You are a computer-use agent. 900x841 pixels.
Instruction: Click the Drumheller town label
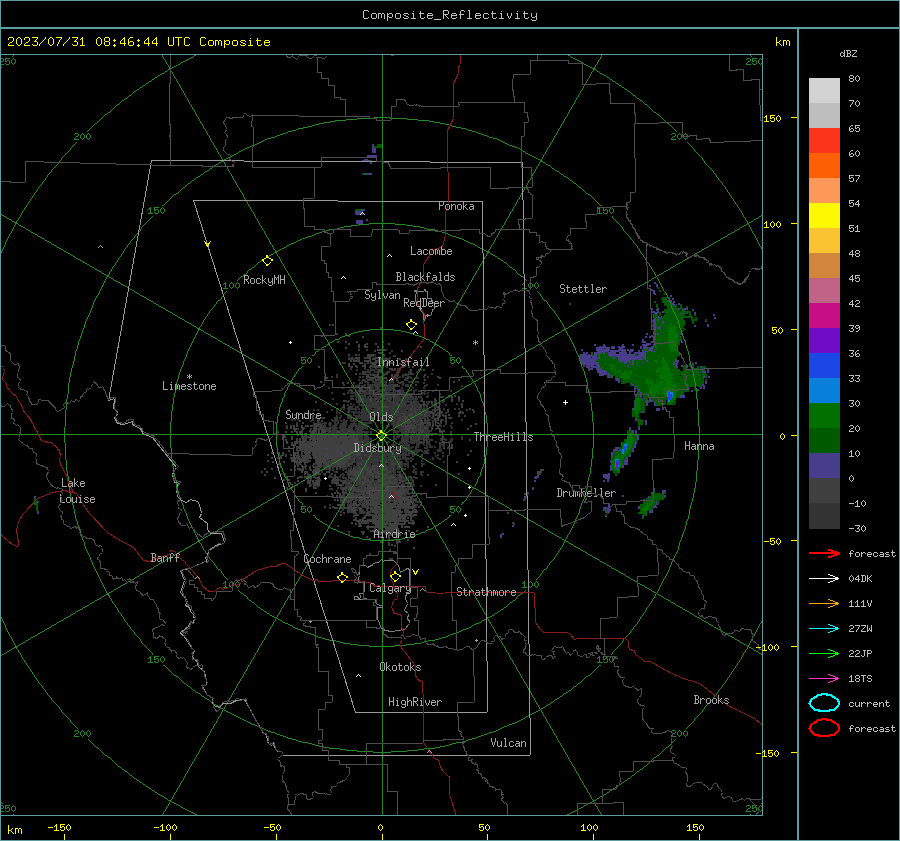click(x=586, y=493)
